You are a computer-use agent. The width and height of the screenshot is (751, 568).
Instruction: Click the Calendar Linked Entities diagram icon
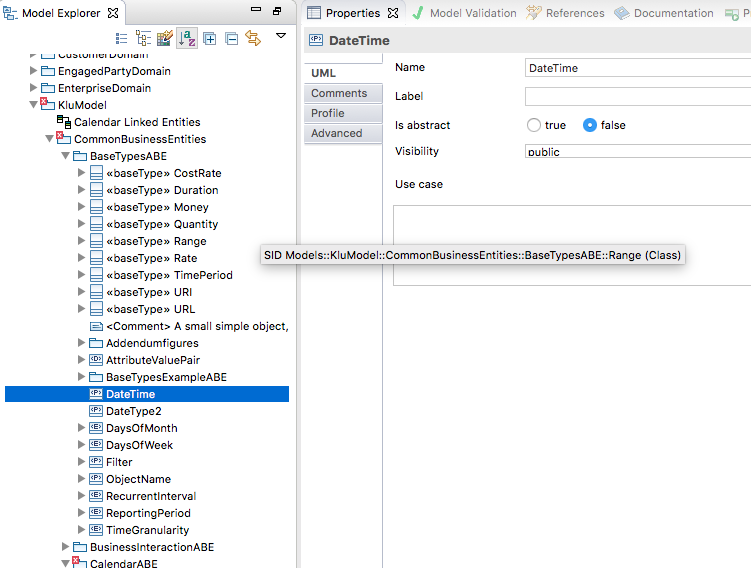pyautogui.click(x=64, y=122)
